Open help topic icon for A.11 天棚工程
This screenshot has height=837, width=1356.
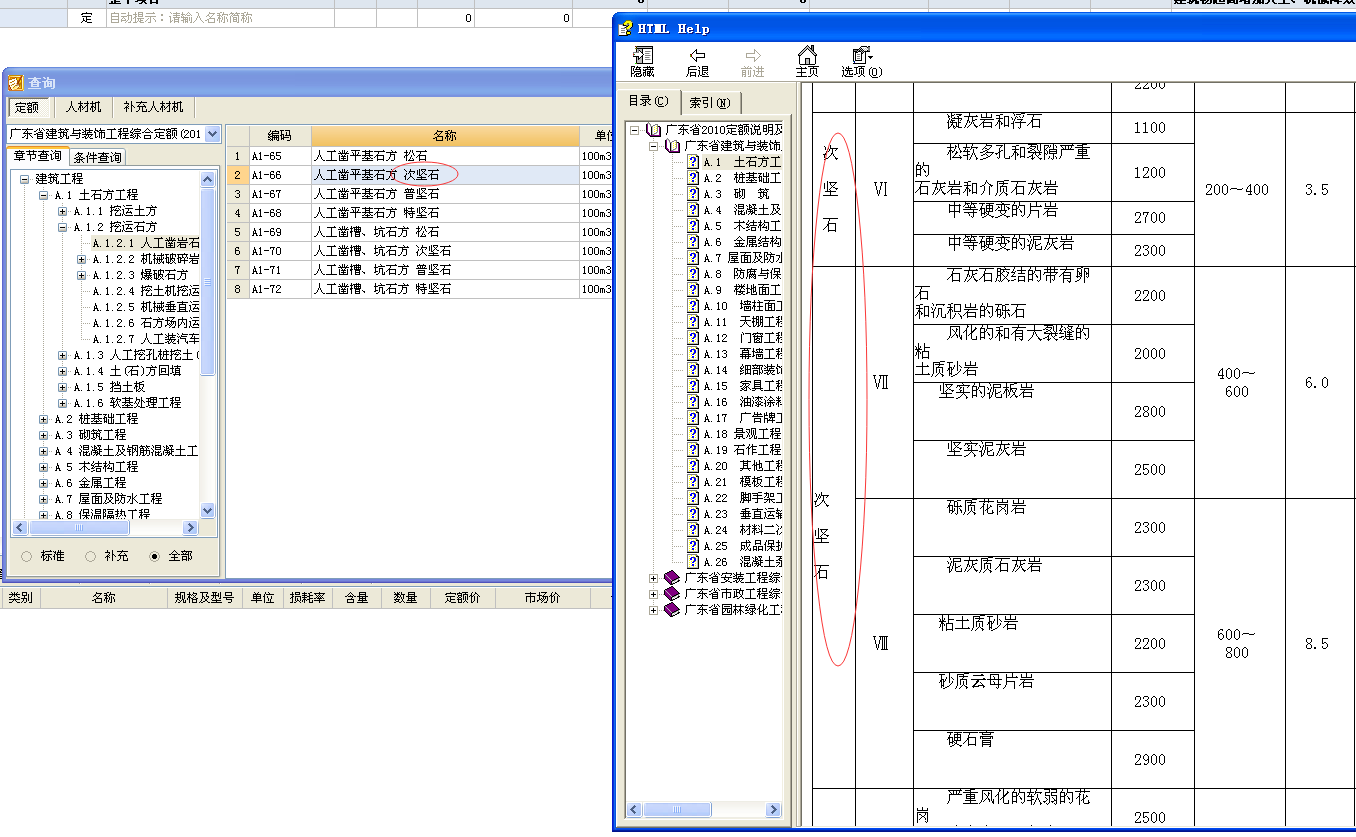click(693, 322)
